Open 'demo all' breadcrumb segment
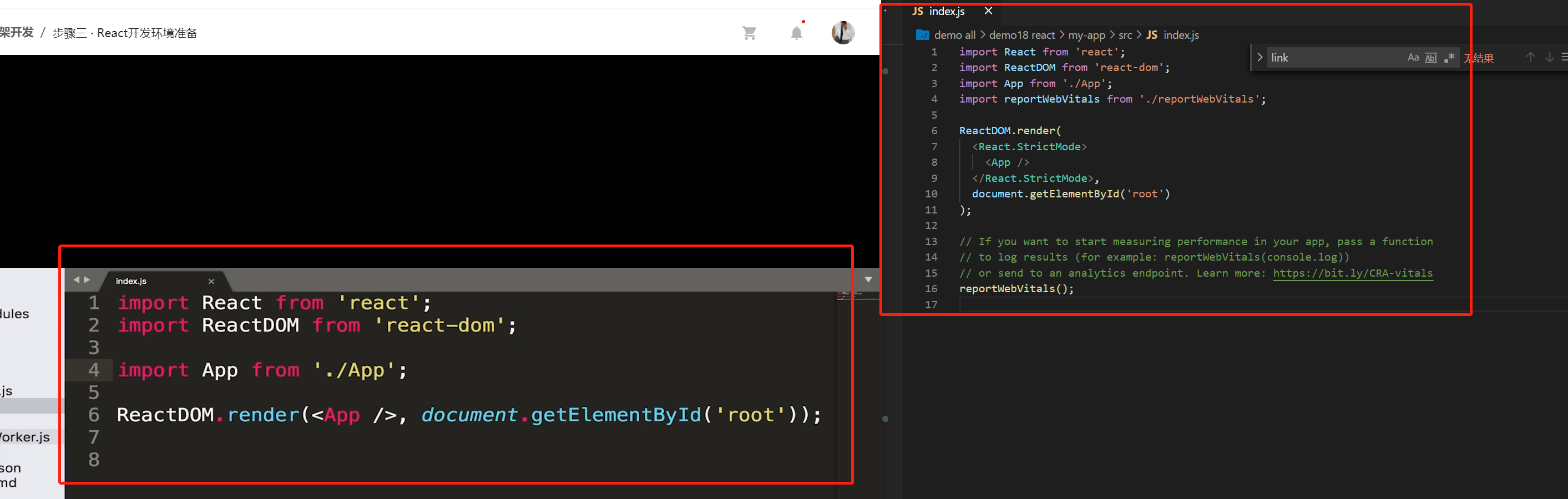 point(955,35)
